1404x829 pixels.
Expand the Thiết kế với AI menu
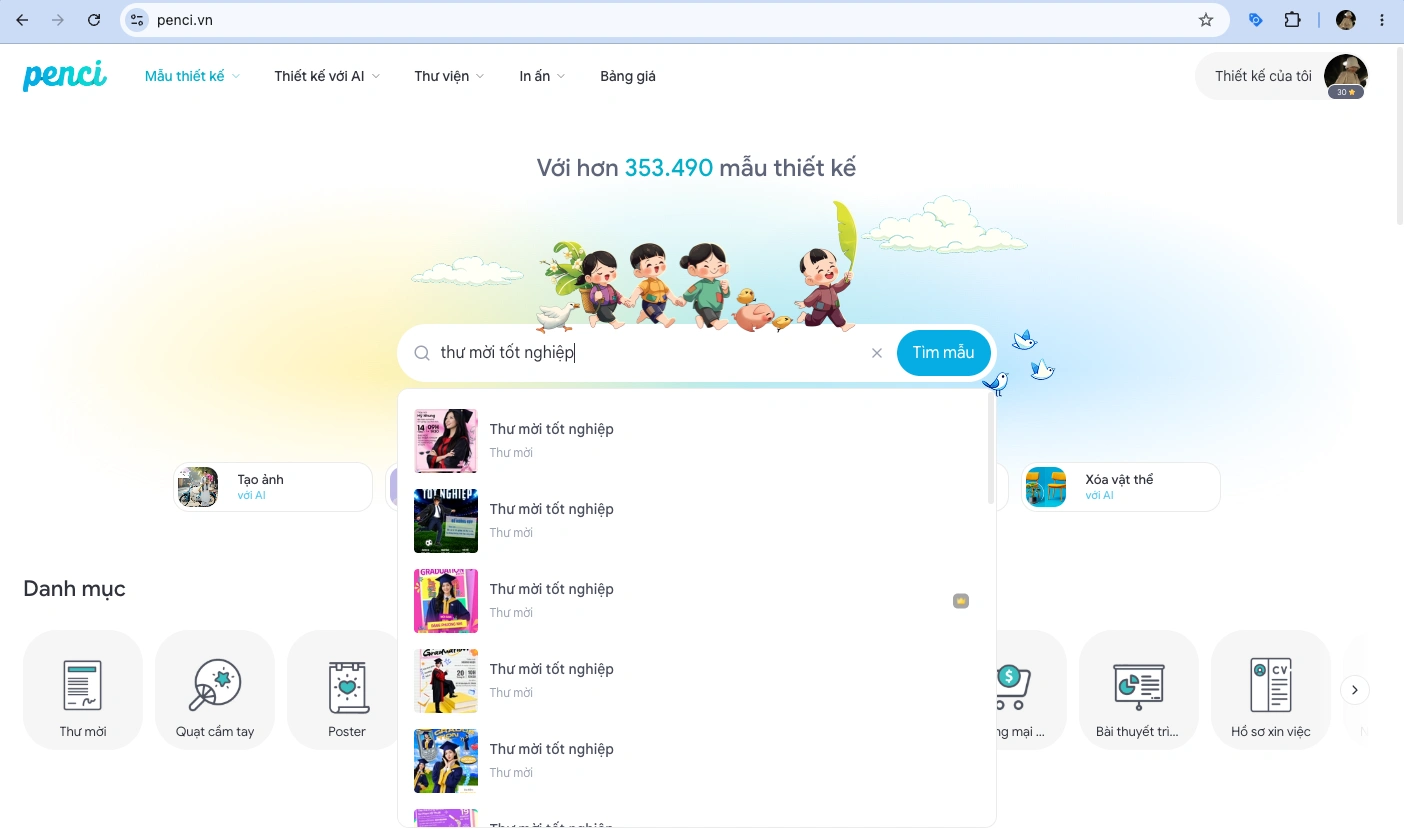click(x=327, y=76)
